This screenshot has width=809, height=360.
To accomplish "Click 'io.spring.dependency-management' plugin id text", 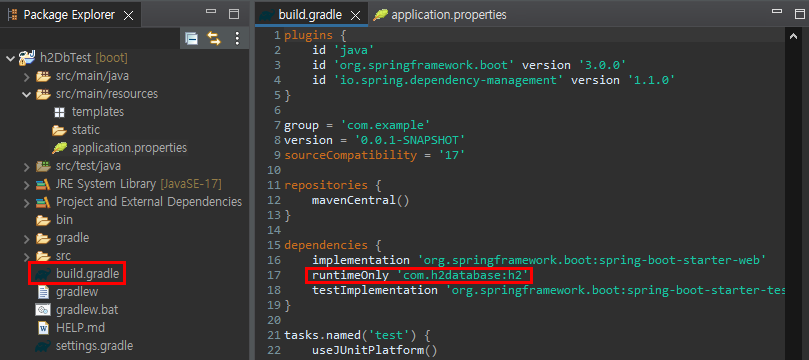I will pyautogui.click(x=449, y=80).
